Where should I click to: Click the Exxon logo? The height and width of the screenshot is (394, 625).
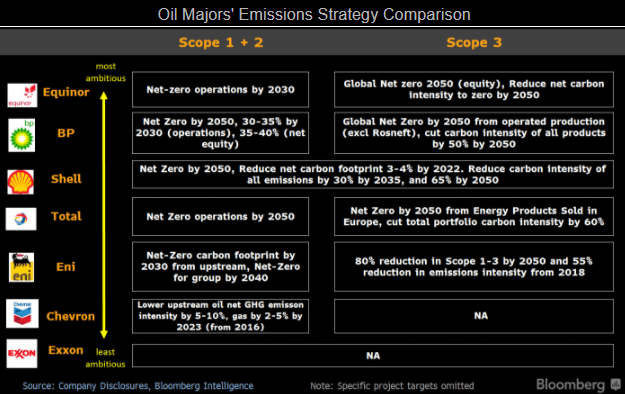point(22,354)
